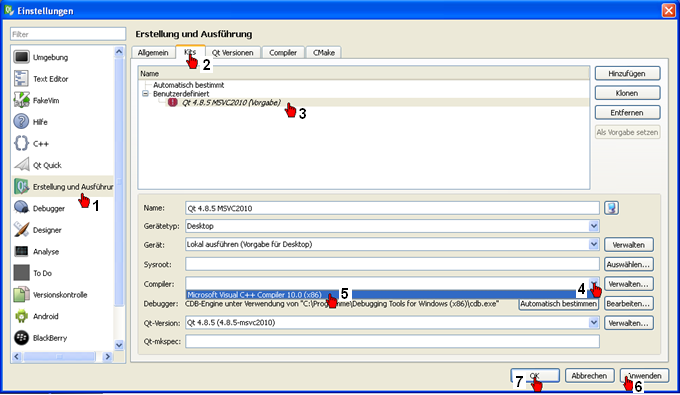This screenshot has height=395, width=680.
Task: Open the FakeVim settings icon
Action: pos(21,101)
